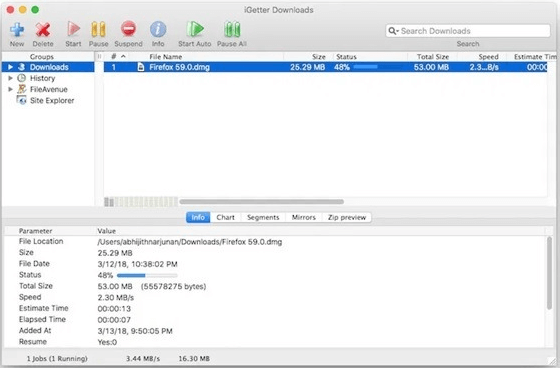Click the horizontal scrollbar under the download list

pyautogui.click(x=261, y=202)
